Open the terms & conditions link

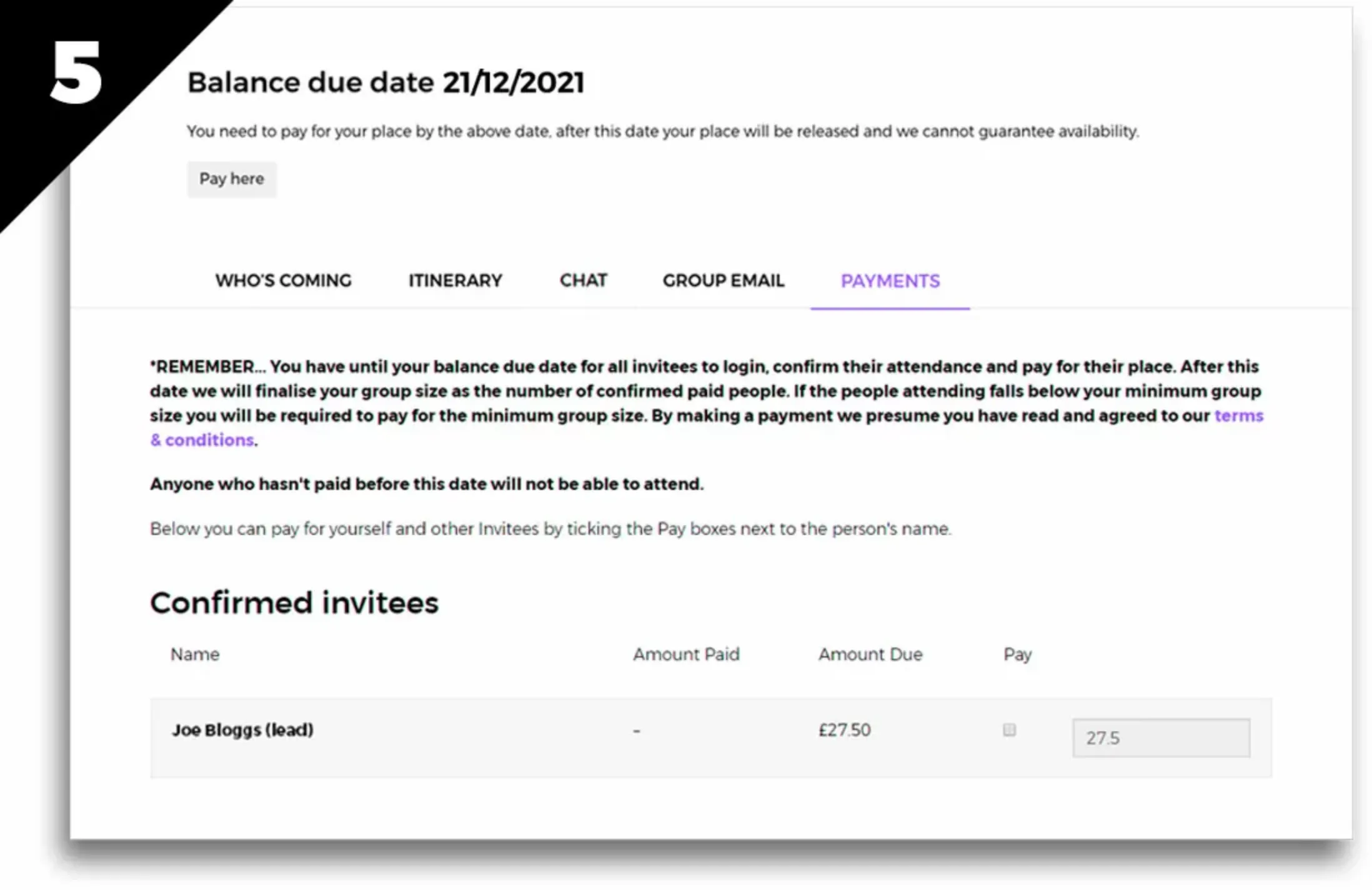(1240, 416)
